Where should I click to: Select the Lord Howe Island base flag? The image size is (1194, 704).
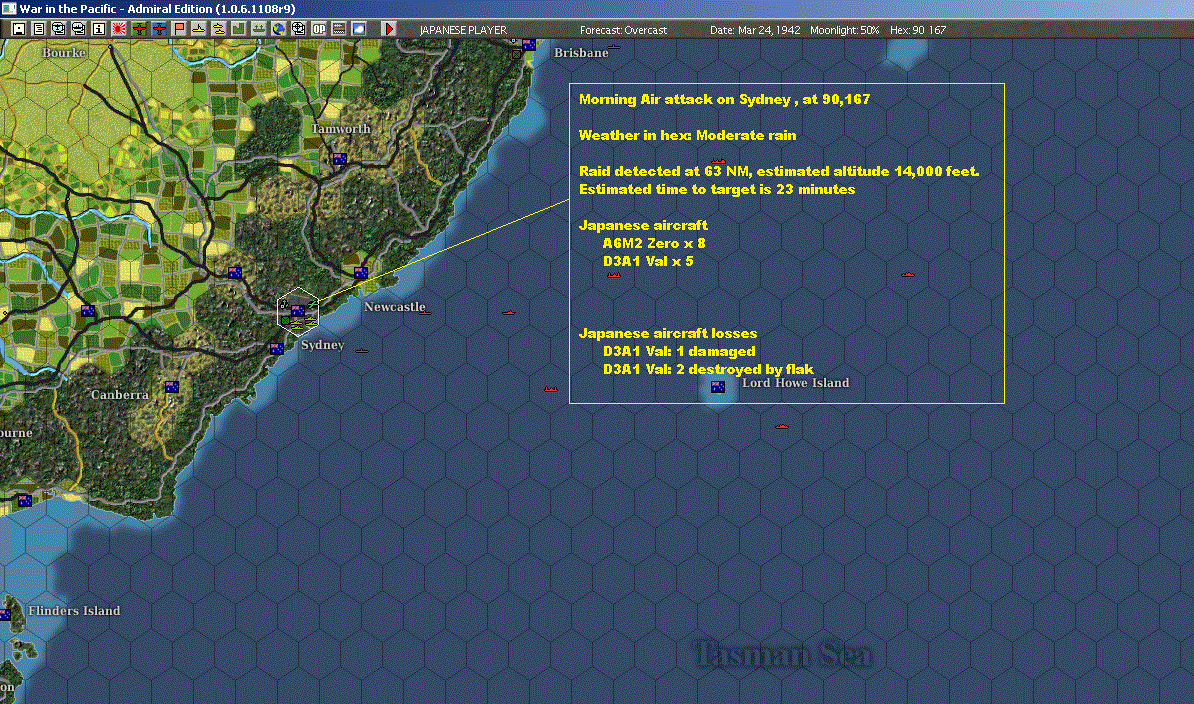coord(717,387)
